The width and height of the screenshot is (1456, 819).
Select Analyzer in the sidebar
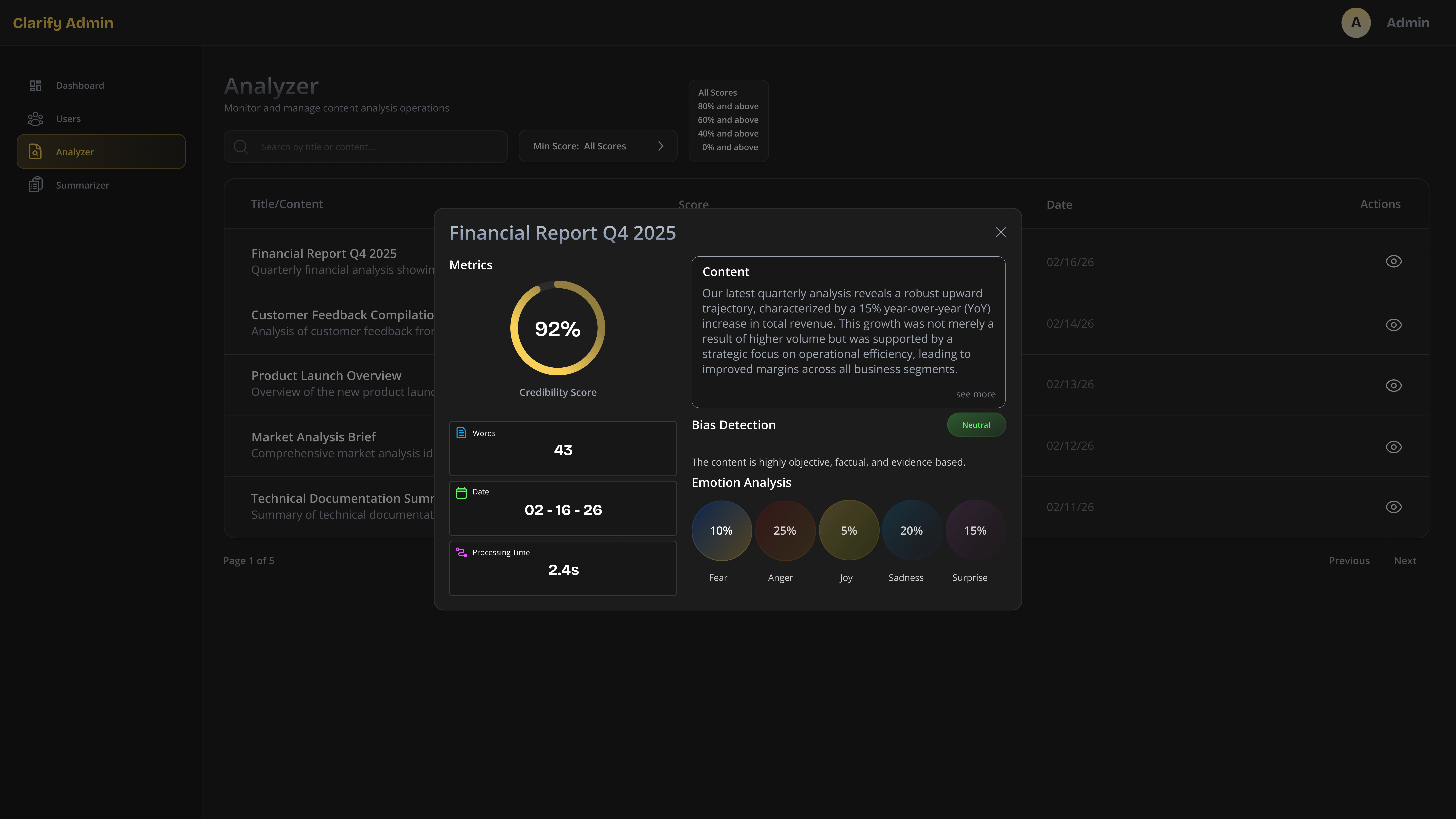pos(101,151)
